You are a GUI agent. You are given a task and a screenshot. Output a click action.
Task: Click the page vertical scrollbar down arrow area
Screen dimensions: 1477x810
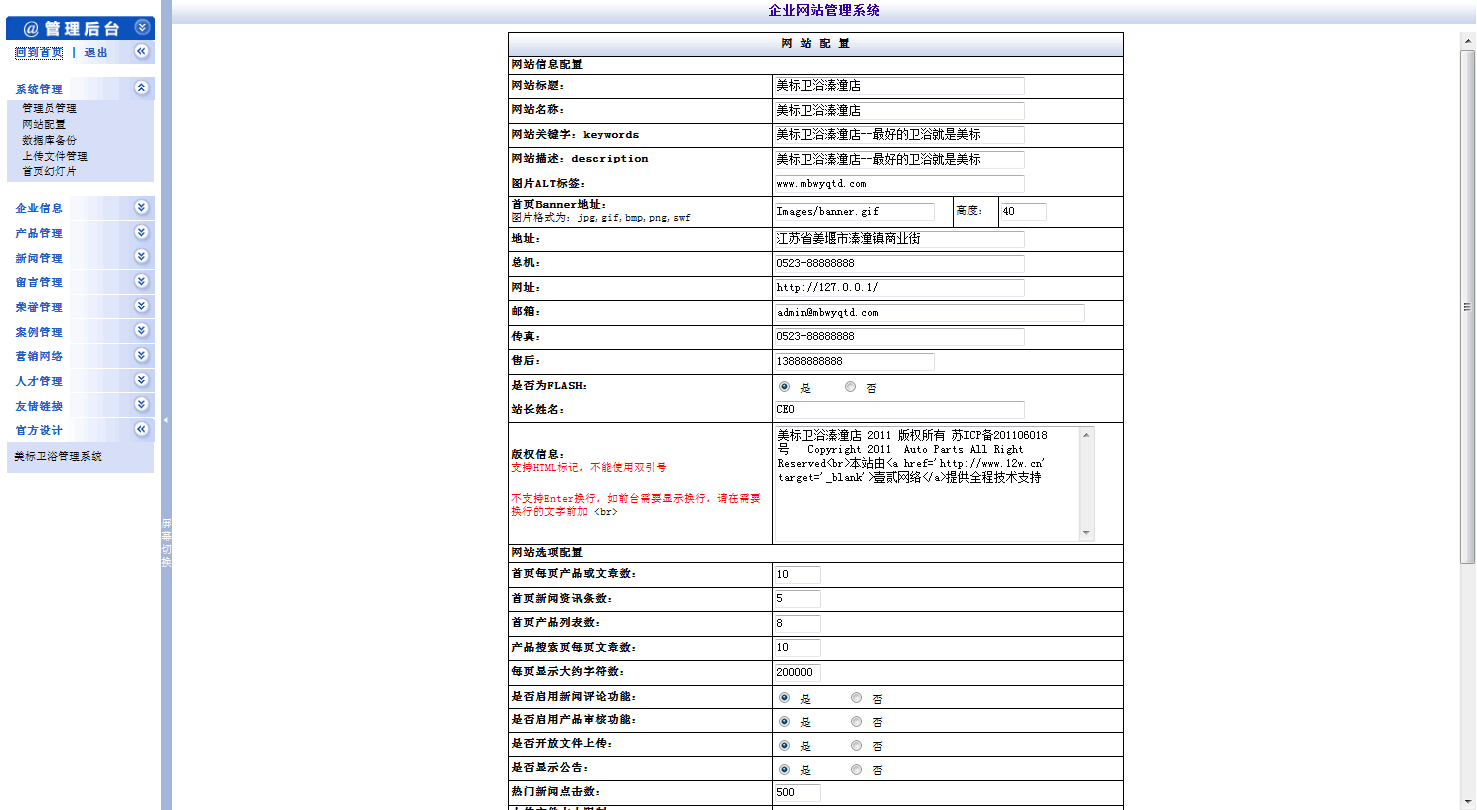[x=1468, y=803]
